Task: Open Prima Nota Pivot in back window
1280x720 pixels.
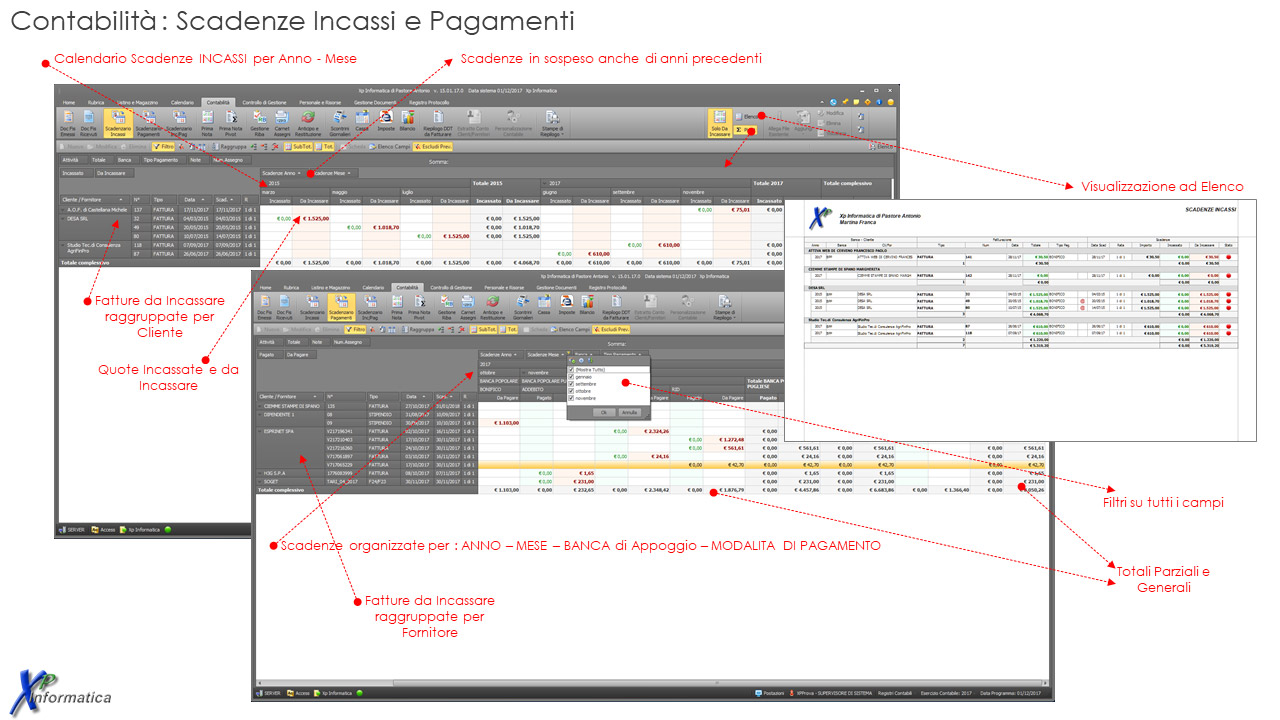Action: pos(230,123)
